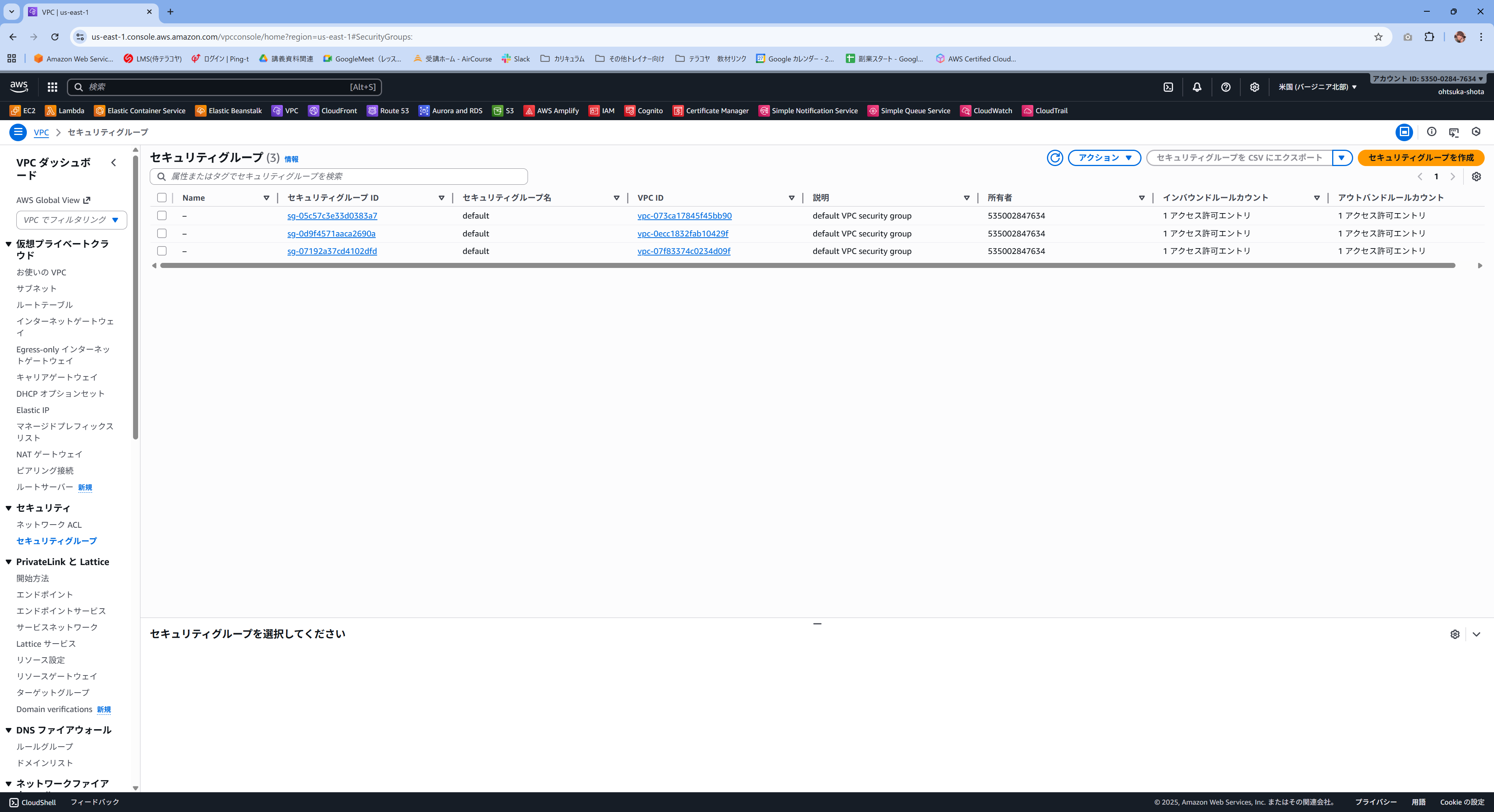Select checkbox for sg-05c57c3e33d0383a7 row
Viewport: 1494px width, 812px height.
pyautogui.click(x=162, y=215)
